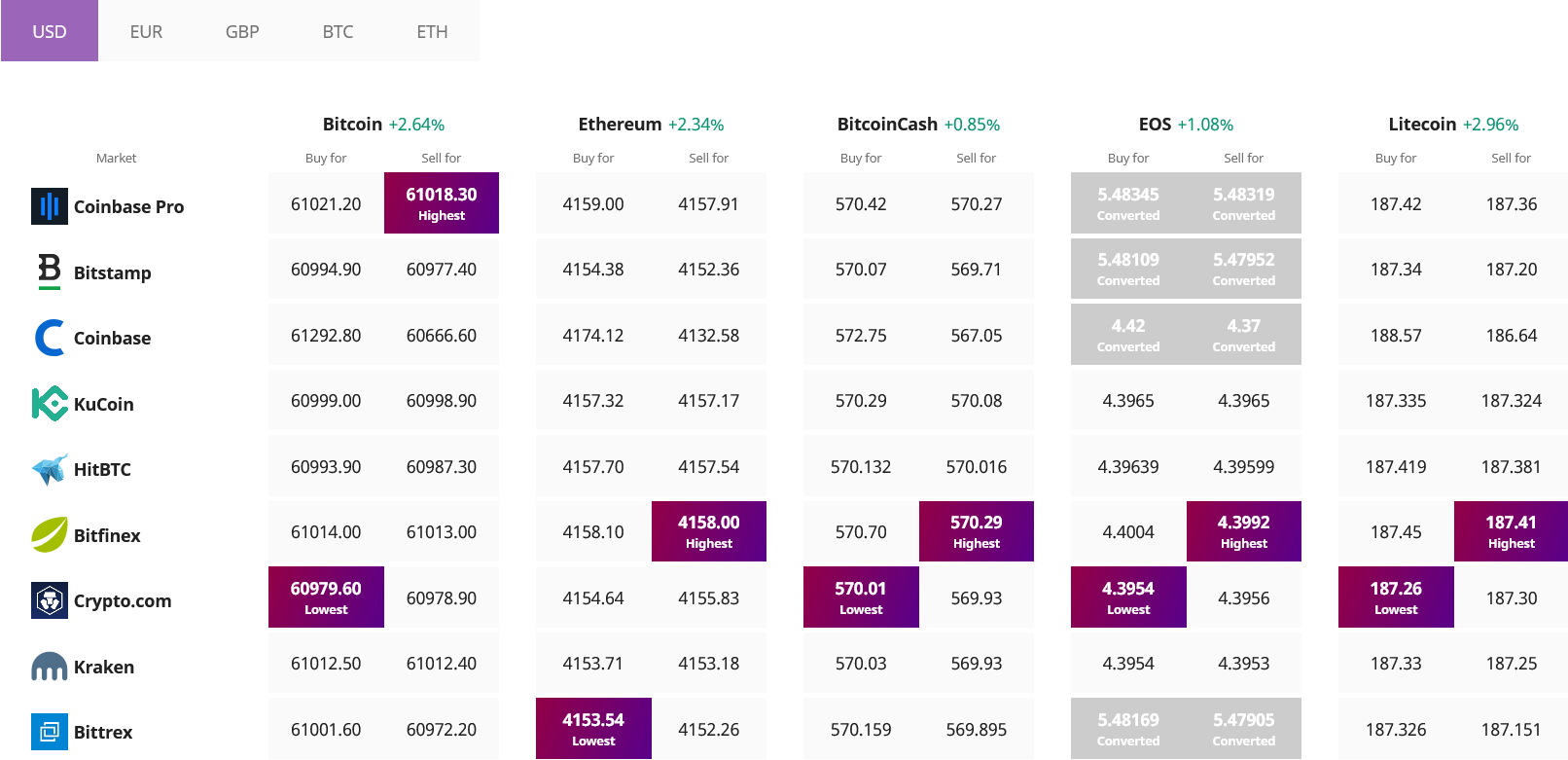Click KuCoin Litecoin sell price 187.324
Viewport: 1568px width, 760px height.
(x=1512, y=400)
